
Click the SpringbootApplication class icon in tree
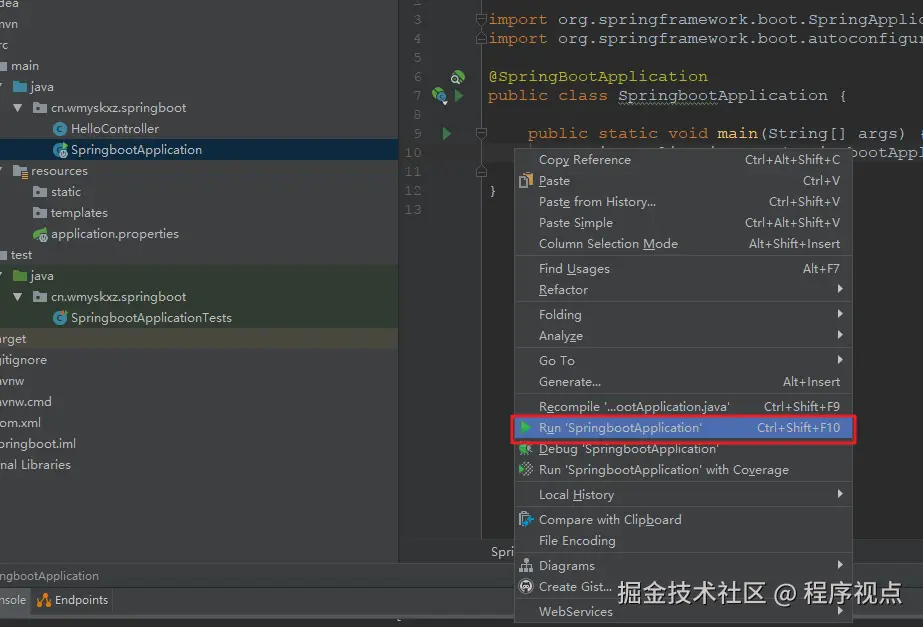(x=60, y=150)
